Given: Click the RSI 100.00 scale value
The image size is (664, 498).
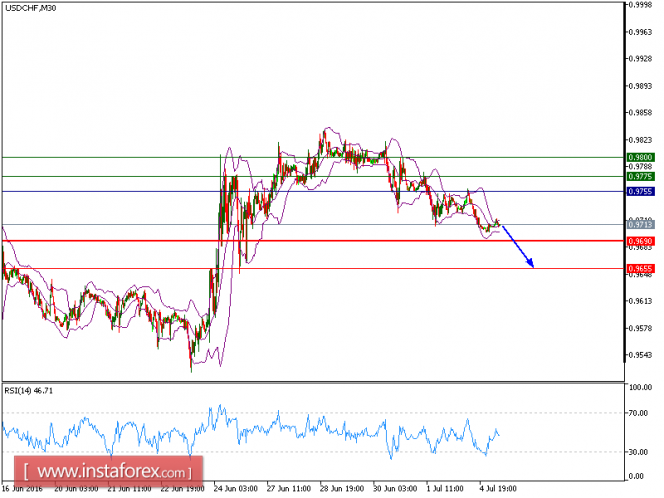Looking at the screenshot, I should tap(640, 387).
